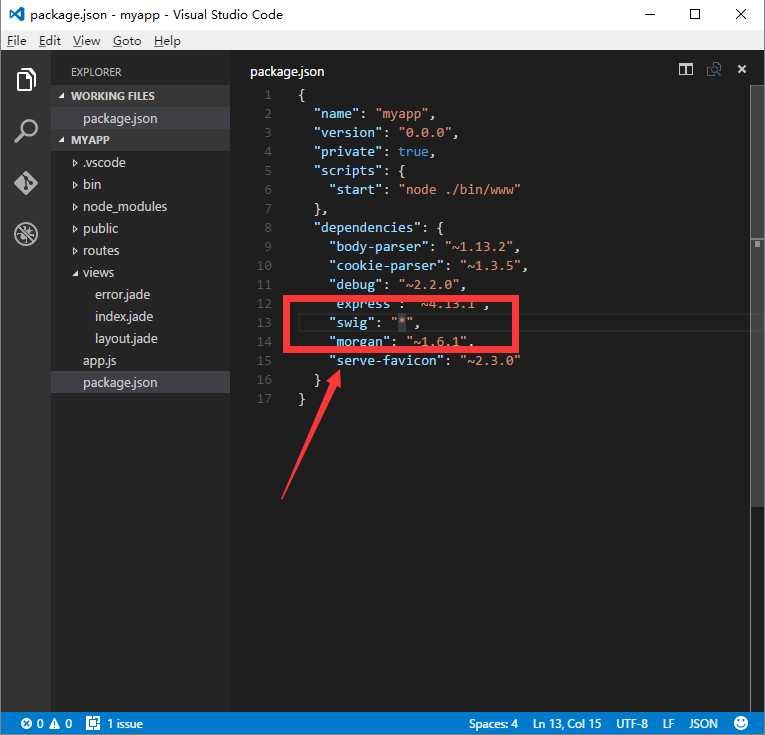Place cursor on the "version" line
The width and height of the screenshot is (765, 735).
click(x=386, y=133)
